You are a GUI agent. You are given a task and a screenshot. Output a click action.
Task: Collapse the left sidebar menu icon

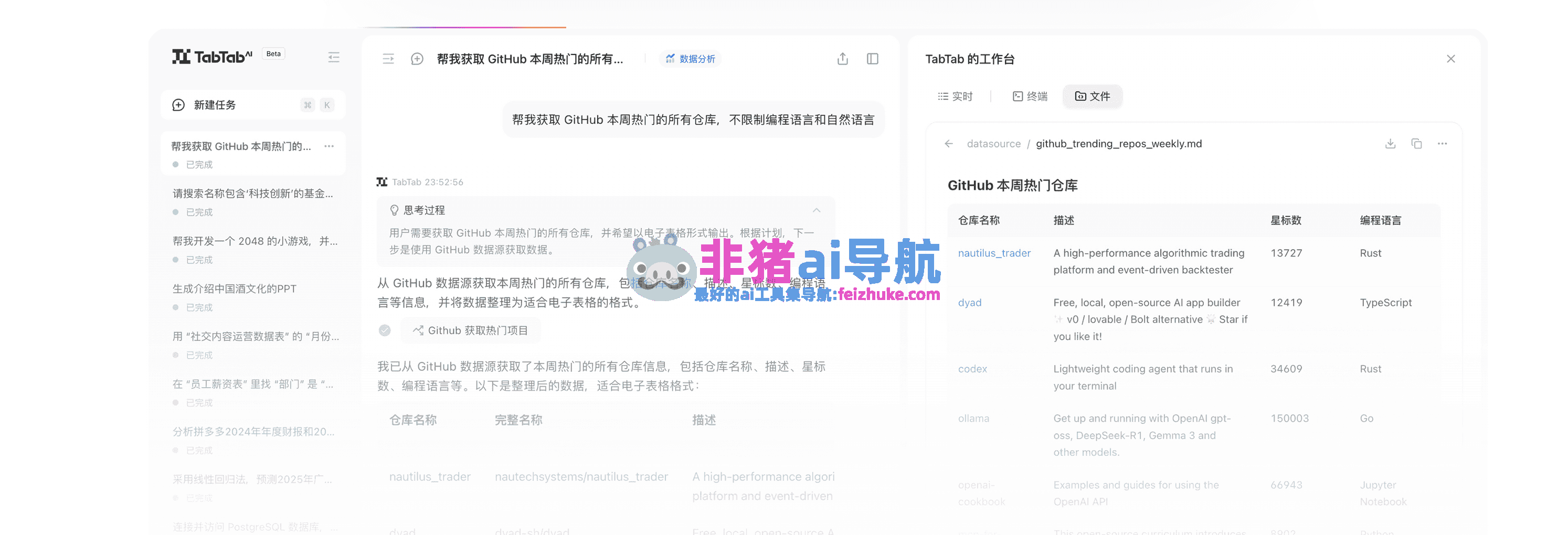coord(334,57)
